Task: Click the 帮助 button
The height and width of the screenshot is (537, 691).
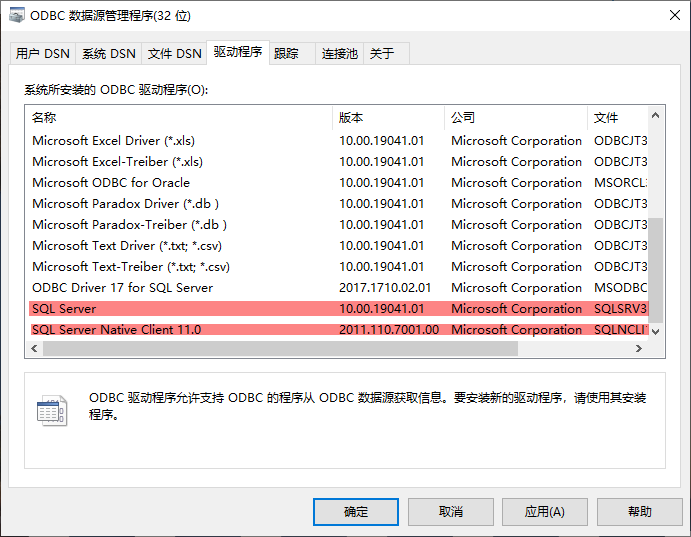Action: pos(639,512)
